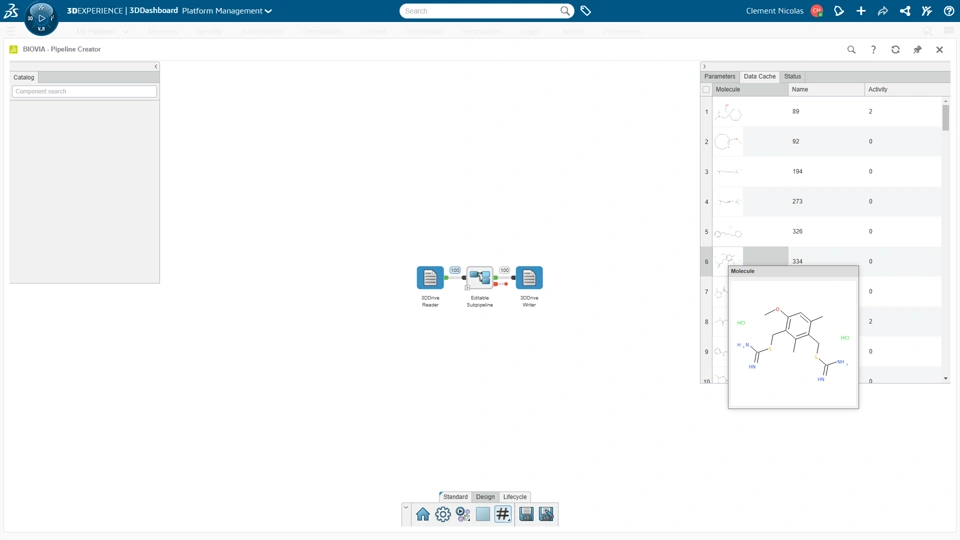Screen dimensions: 960x540
Task: Click the Name column header
Action: (x=826, y=89)
